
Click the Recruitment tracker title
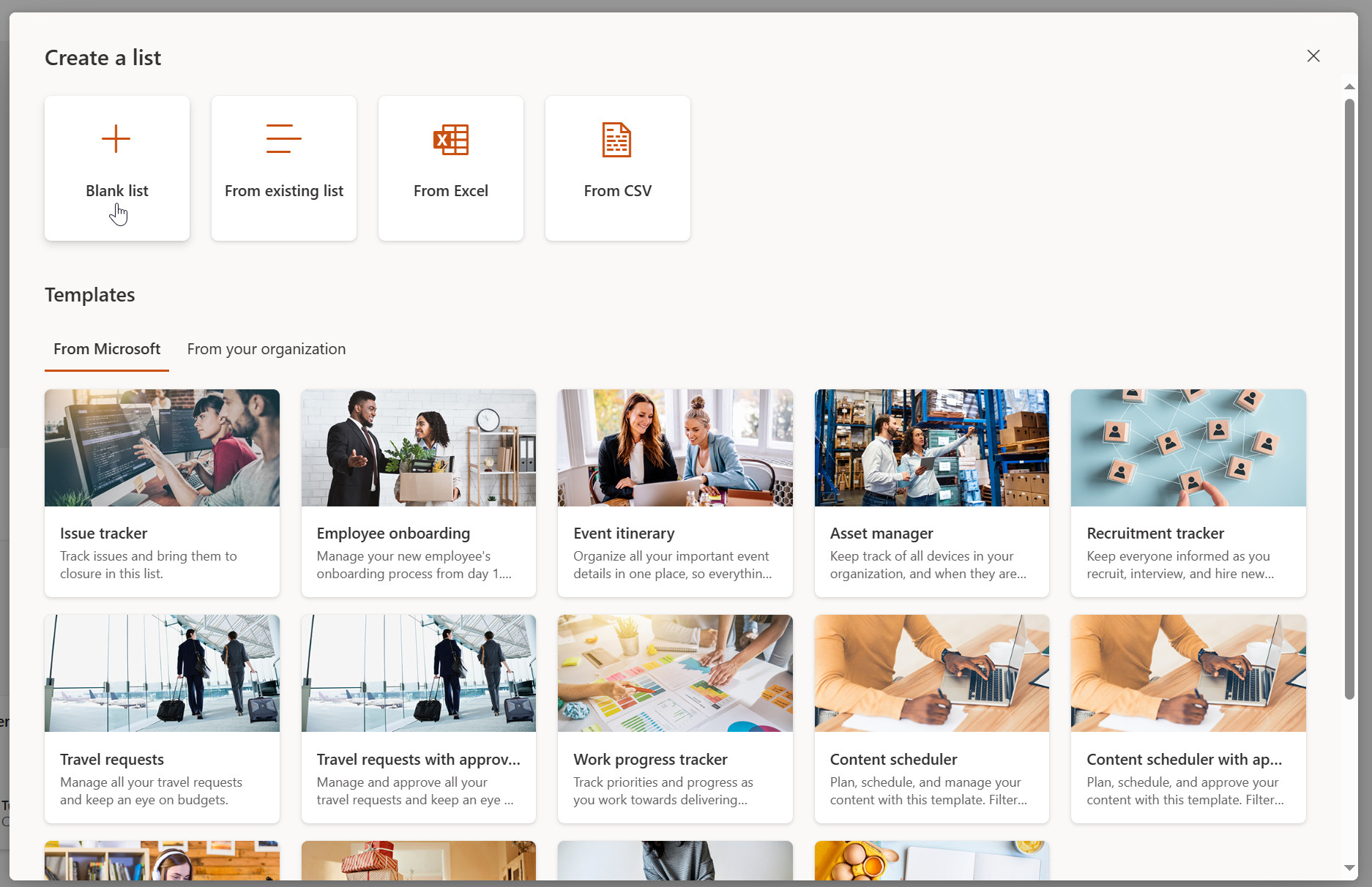point(1155,534)
